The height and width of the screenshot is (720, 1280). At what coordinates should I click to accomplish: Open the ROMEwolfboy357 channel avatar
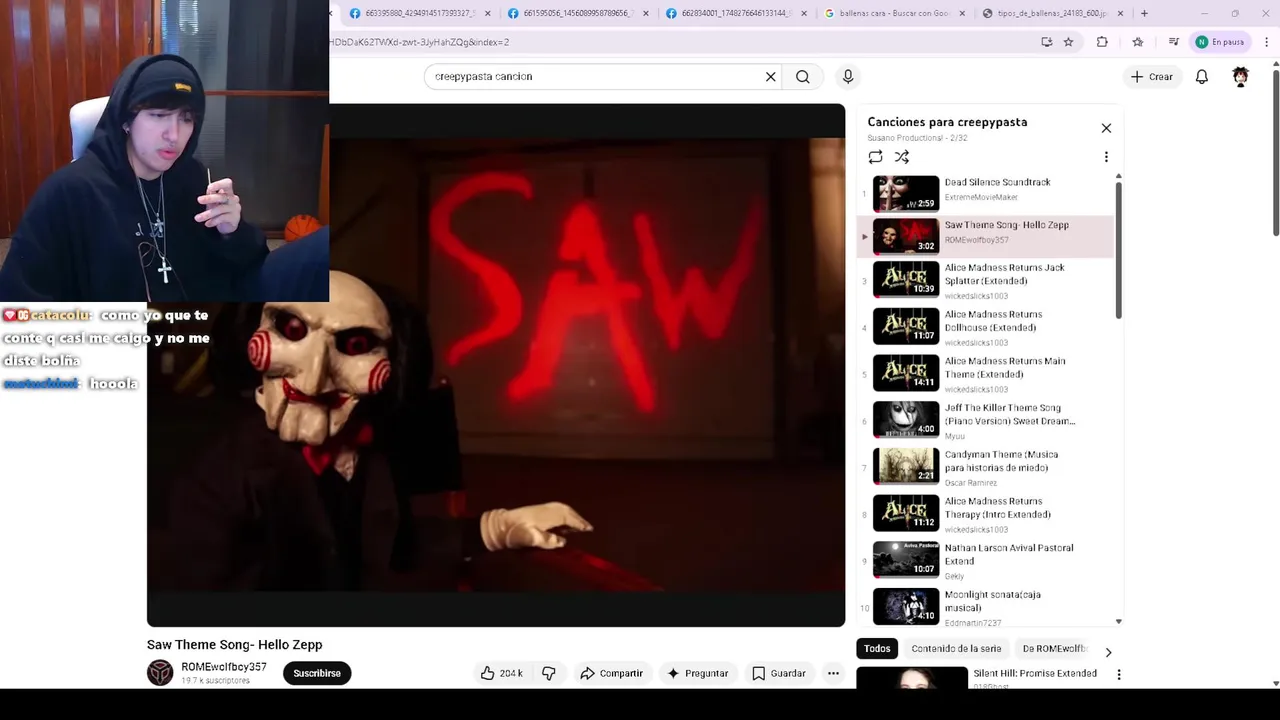click(160, 673)
